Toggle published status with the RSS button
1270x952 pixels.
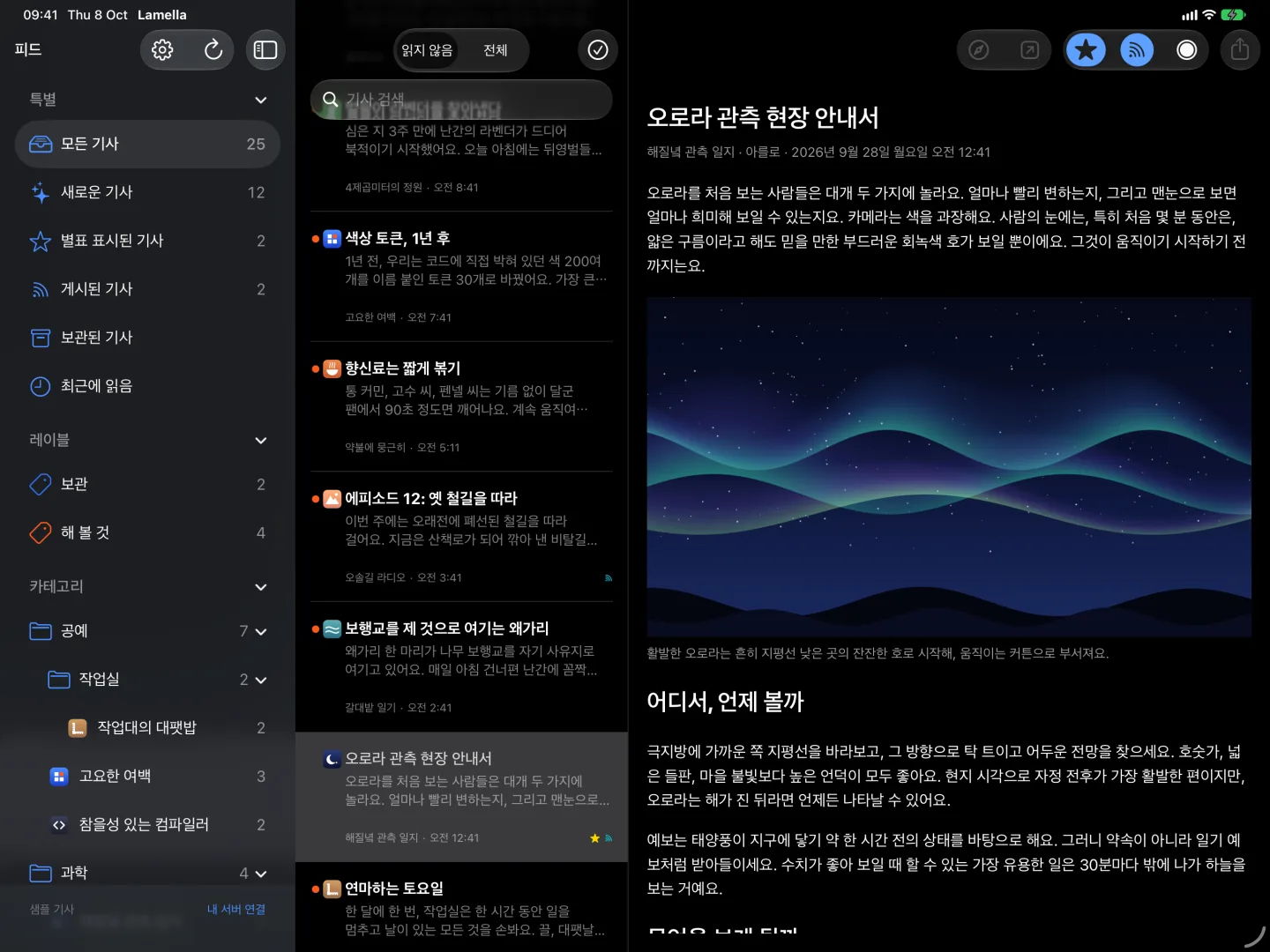[1137, 50]
